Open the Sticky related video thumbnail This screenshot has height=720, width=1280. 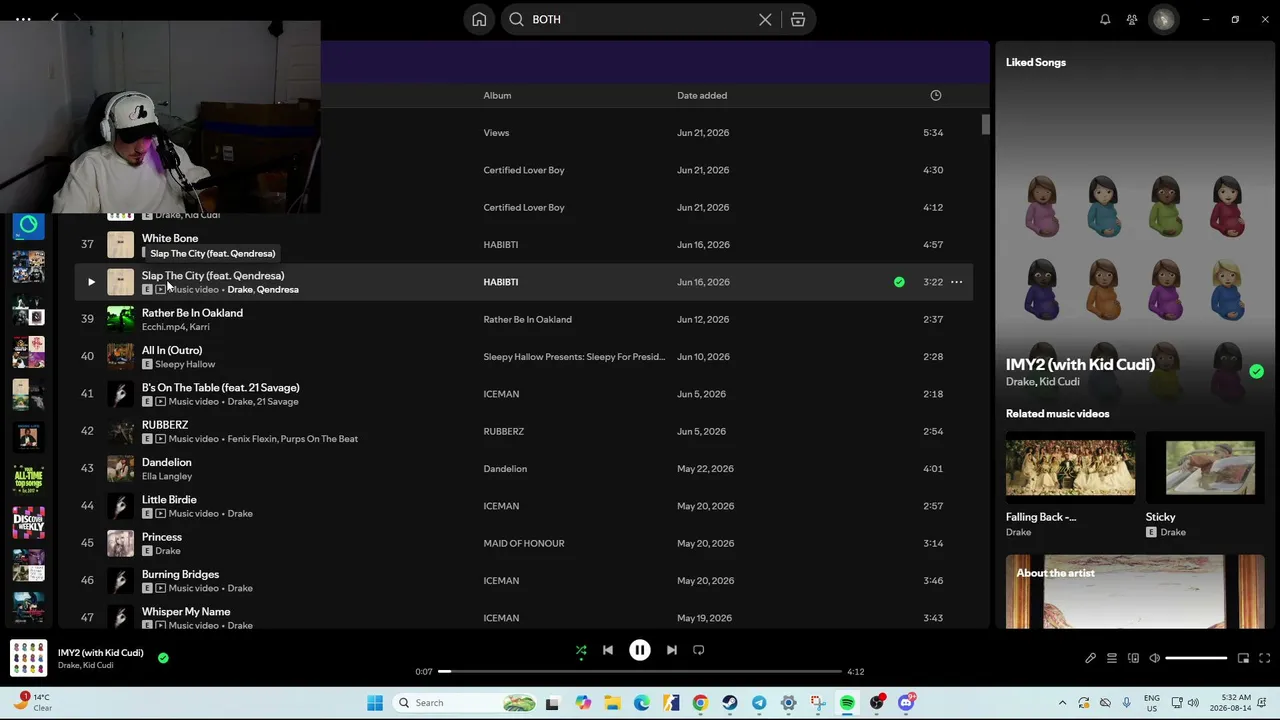click(1209, 468)
